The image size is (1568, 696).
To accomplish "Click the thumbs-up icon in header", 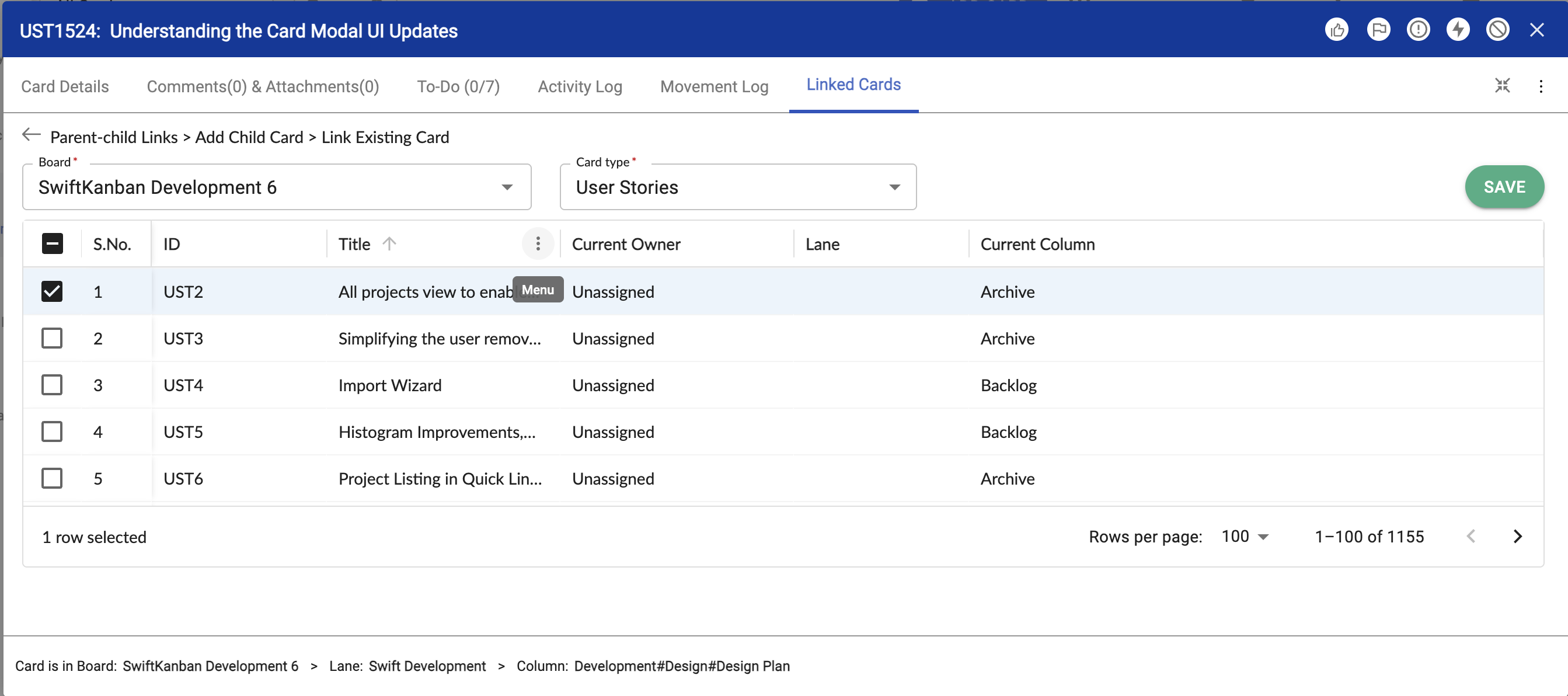I will point(1337,30).
